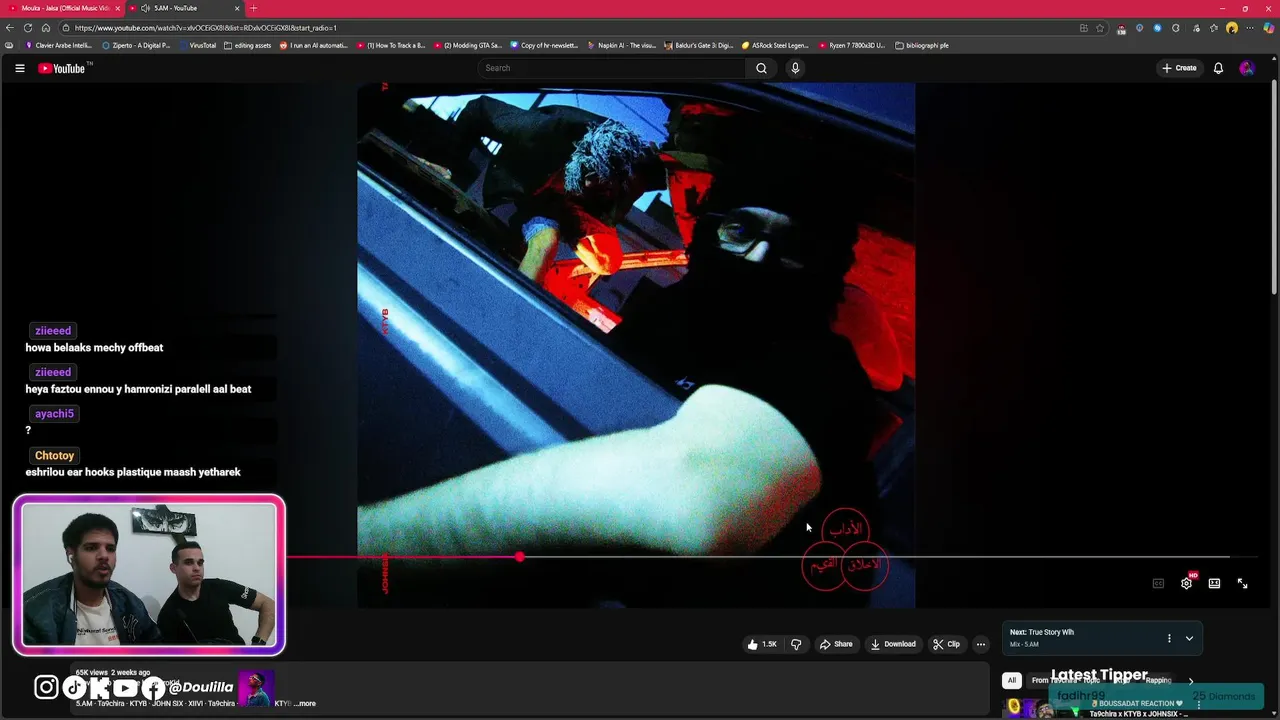Go back in browser history
This screenshot has height=720, width=1280.
pyautogui.click(x=10, y=28)
